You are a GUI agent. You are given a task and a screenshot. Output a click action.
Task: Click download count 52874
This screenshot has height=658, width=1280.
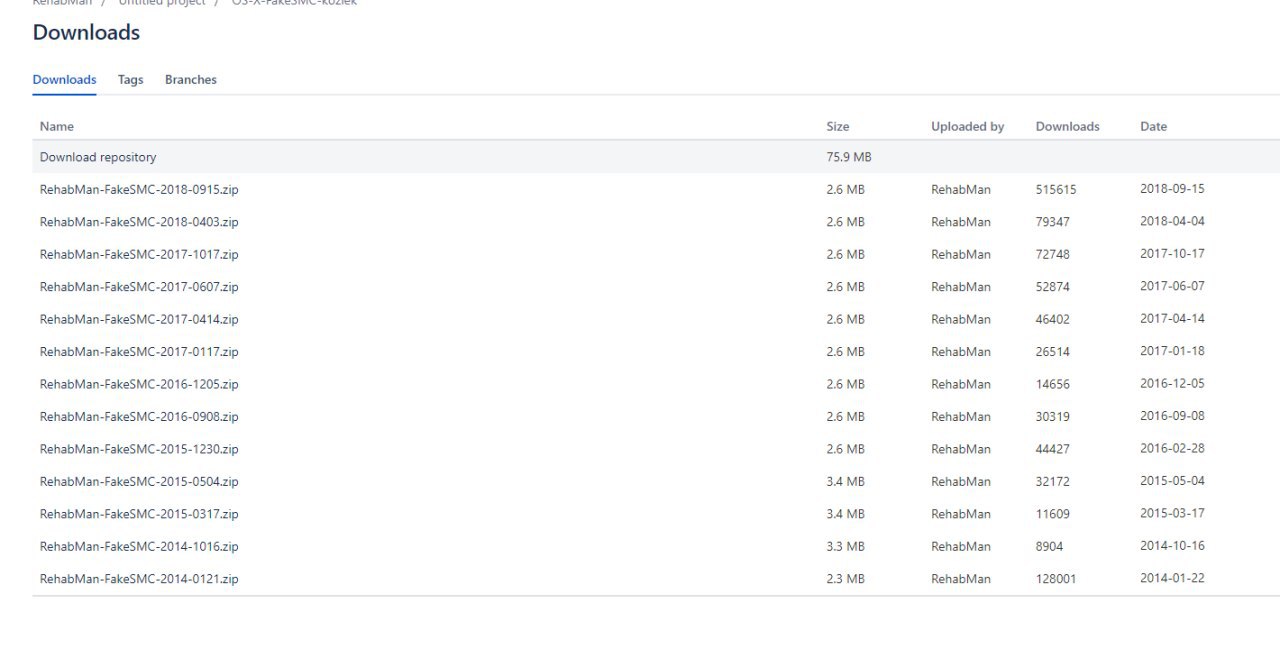[x=1053, y=287]
